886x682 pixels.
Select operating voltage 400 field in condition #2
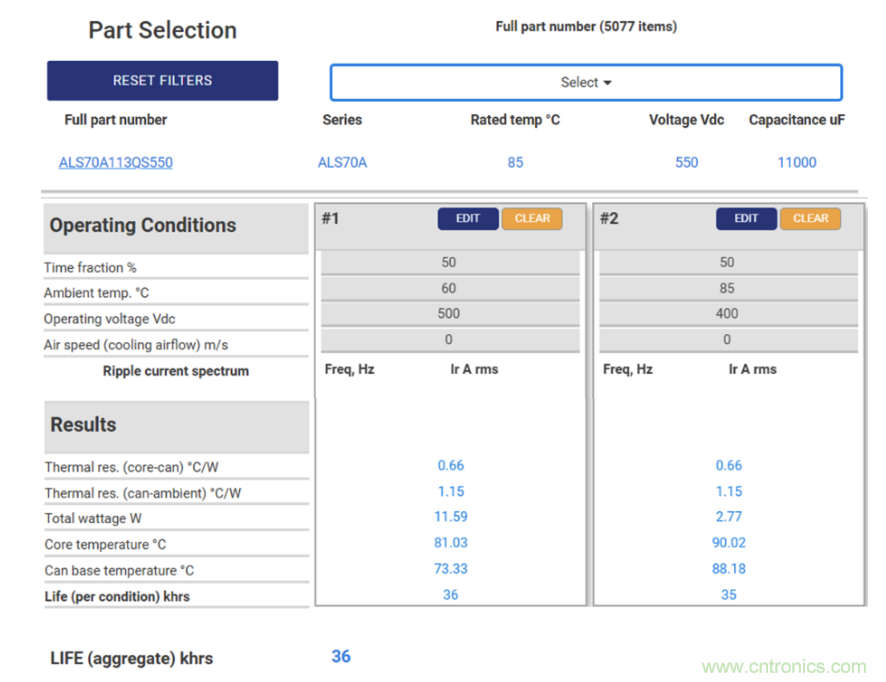[x=727, y=314]
